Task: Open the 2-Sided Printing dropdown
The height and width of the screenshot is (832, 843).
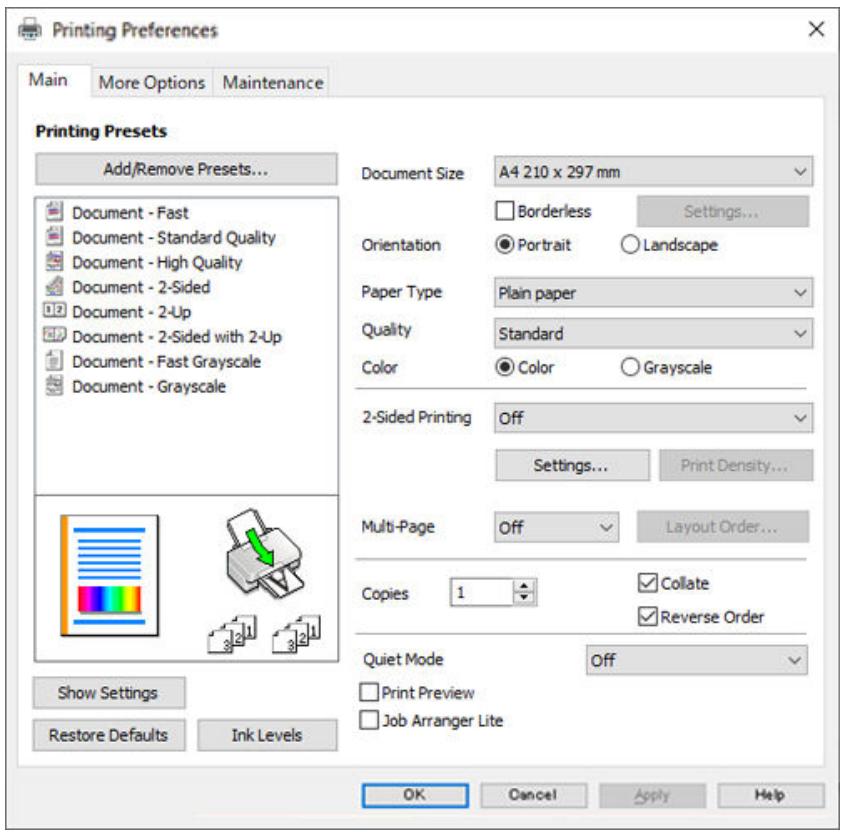Action: coord(653,418)
